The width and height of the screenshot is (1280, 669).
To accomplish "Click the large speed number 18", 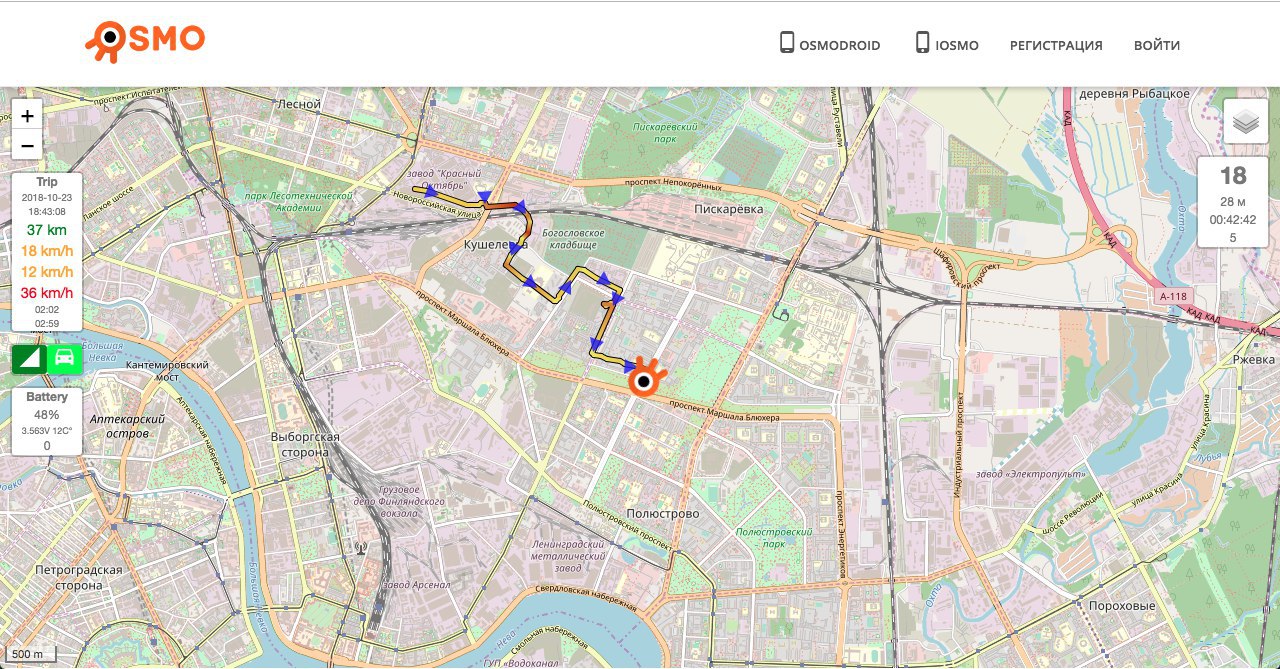I will pyautogui.click(x=1233, y=176).
